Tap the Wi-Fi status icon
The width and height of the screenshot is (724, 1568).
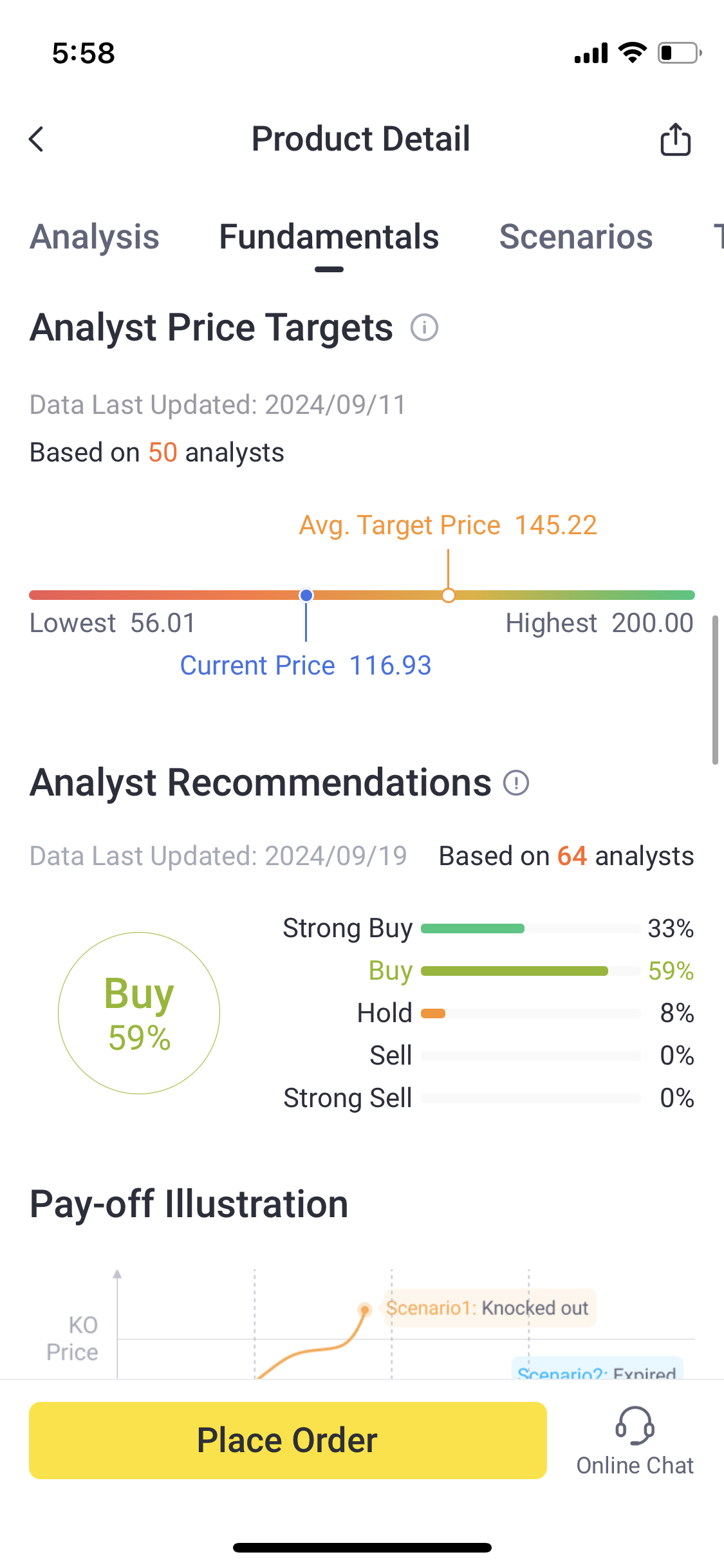[x=632, y=53]
